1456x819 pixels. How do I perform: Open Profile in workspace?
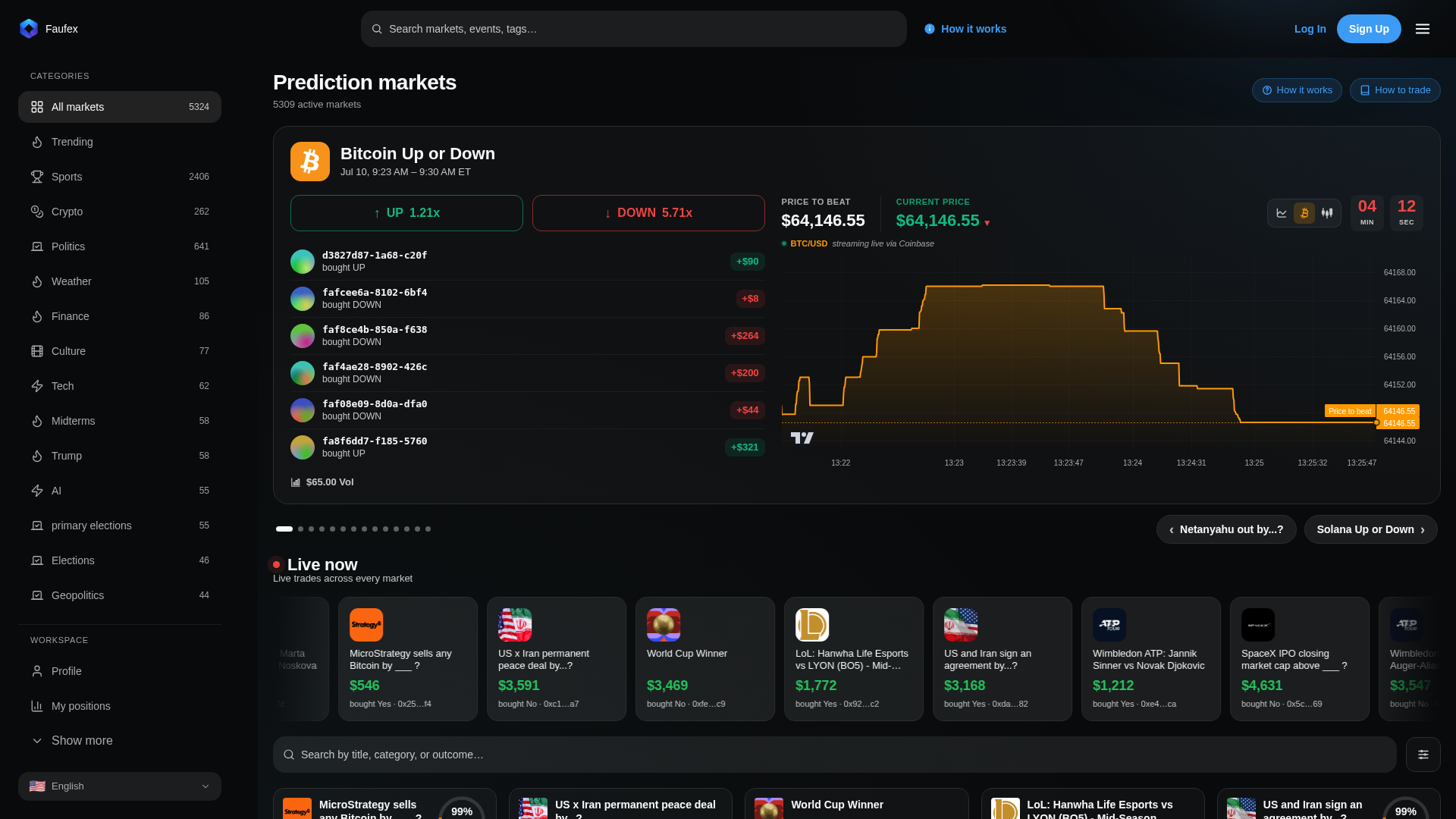tap(120, 671)
